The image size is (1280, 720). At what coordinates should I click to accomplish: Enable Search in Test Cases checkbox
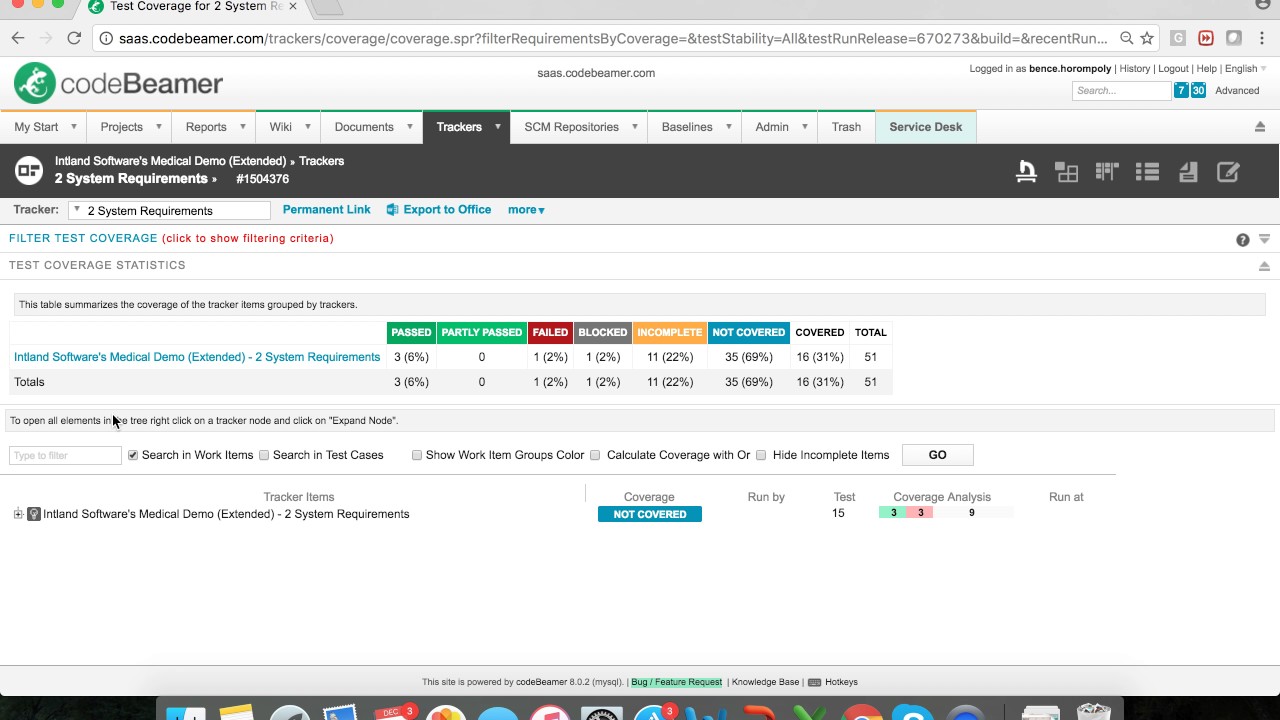pos(264,455)
